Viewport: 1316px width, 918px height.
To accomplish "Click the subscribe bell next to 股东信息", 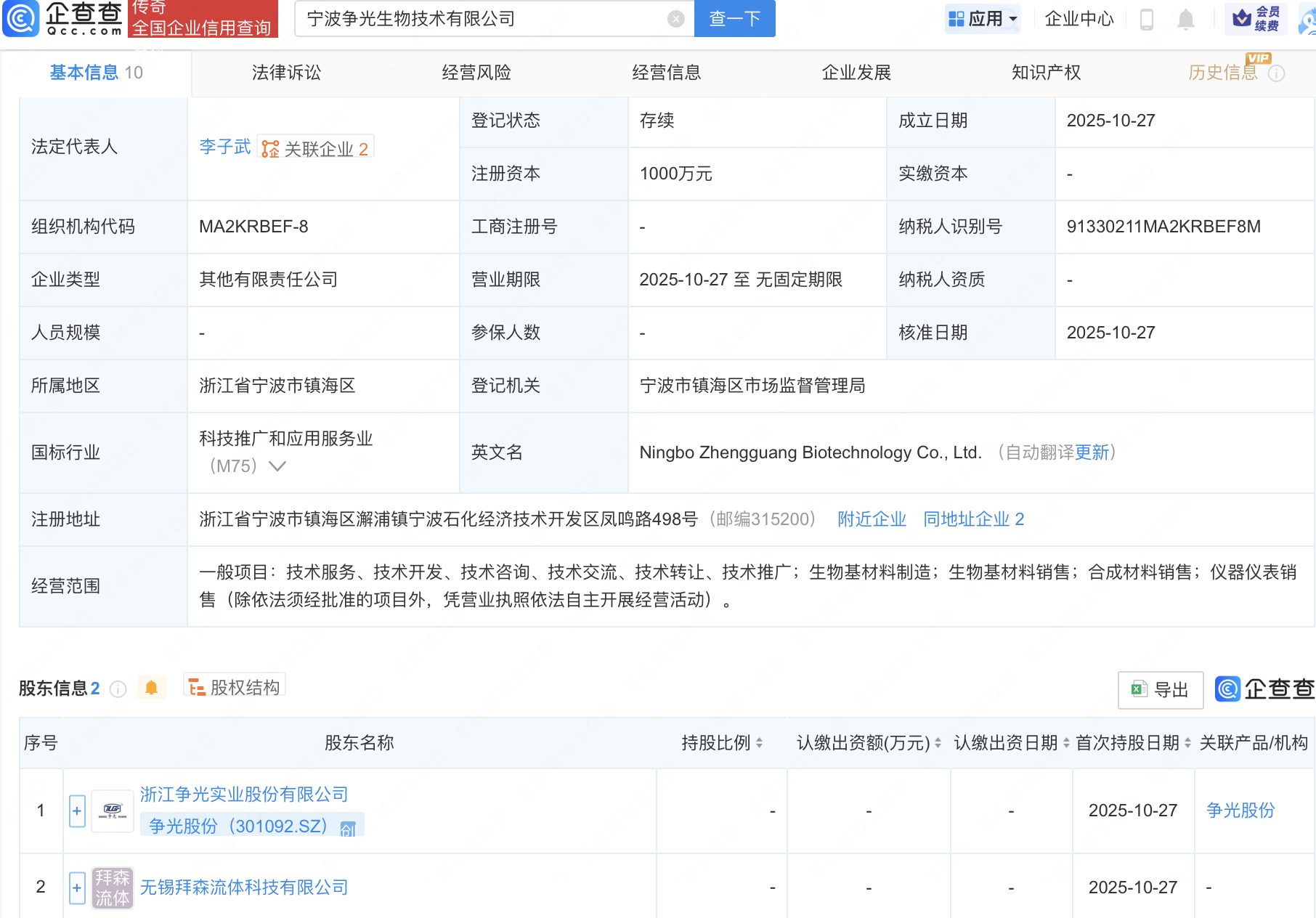I will click(x=151, y=686).
